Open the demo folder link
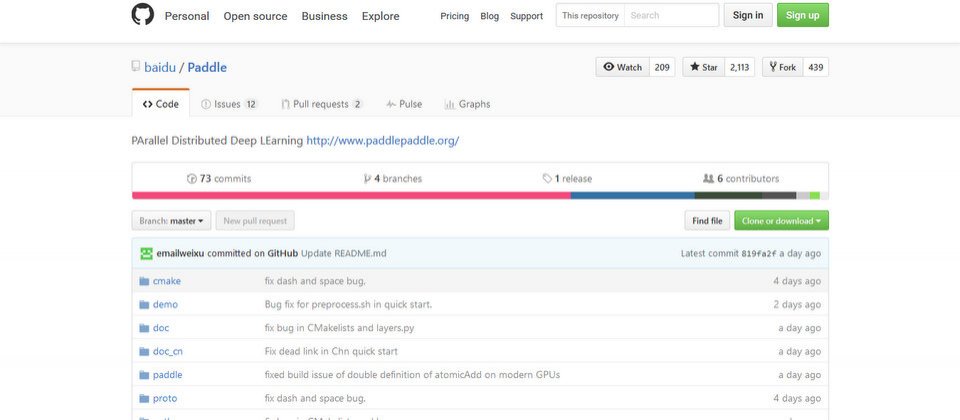This screenshot has height=420, width=960. pos(165,304)
